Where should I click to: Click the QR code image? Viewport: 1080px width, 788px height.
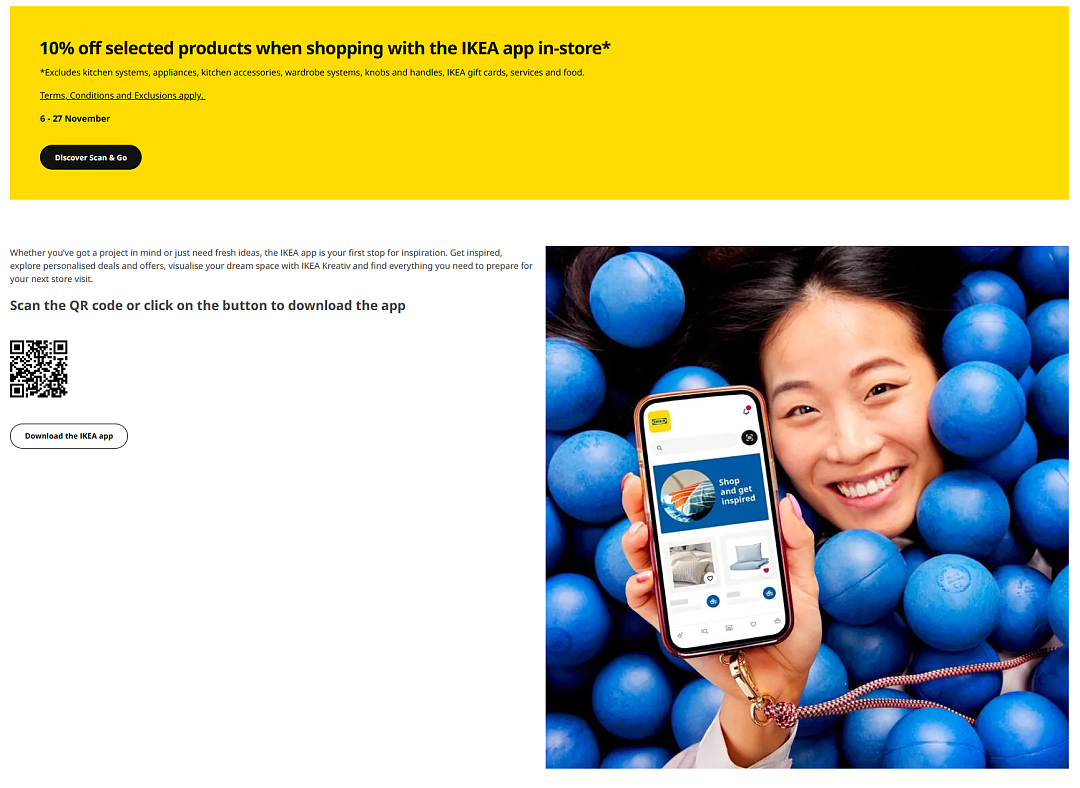[39, 369]
